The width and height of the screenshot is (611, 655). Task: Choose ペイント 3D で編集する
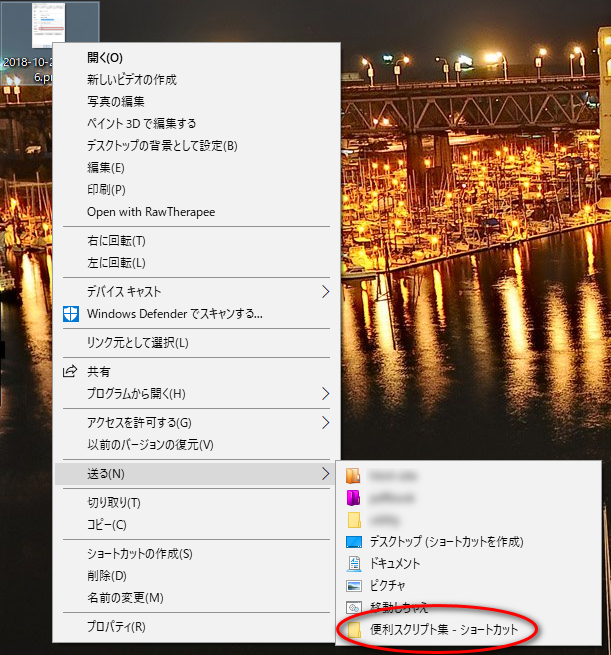(141, 124)
